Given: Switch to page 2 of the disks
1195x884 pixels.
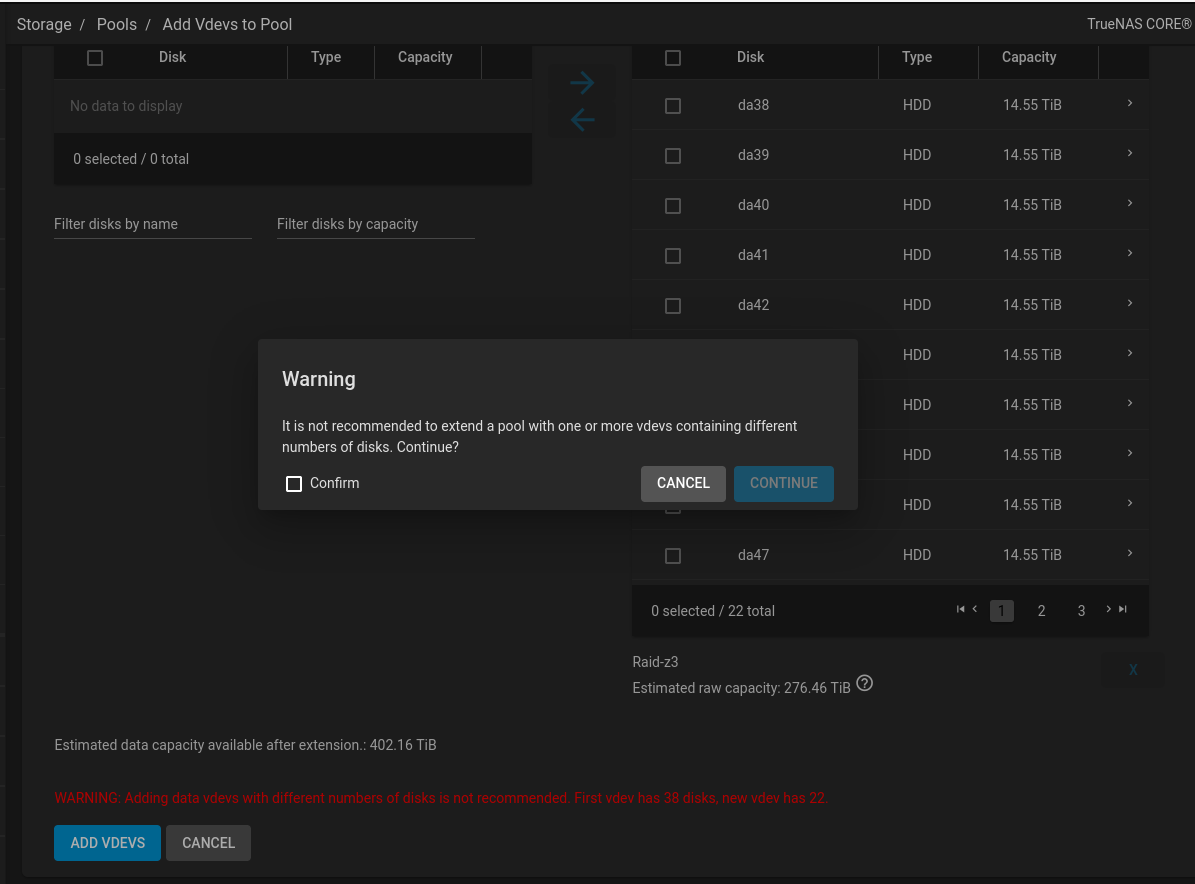Looking at the screenshot, I should click(x=1041, y=611).
